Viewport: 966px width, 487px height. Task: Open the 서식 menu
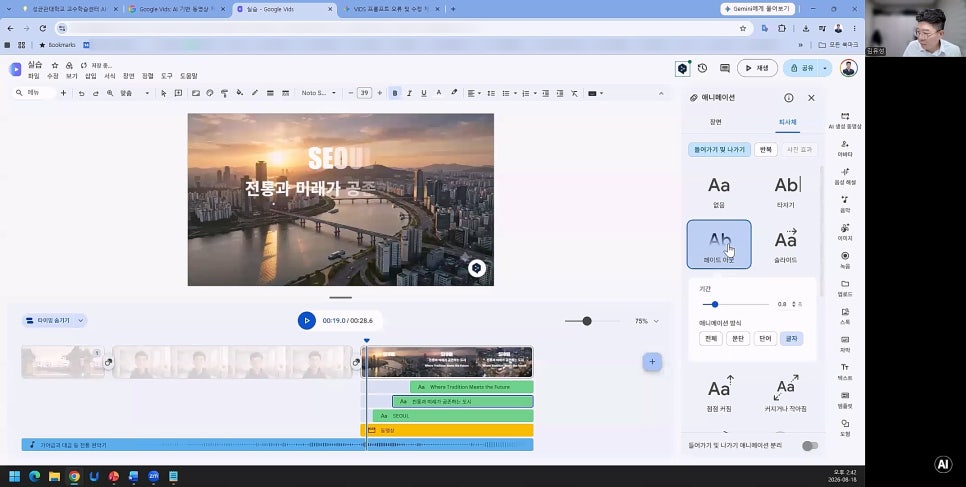(x=110, y=76)
